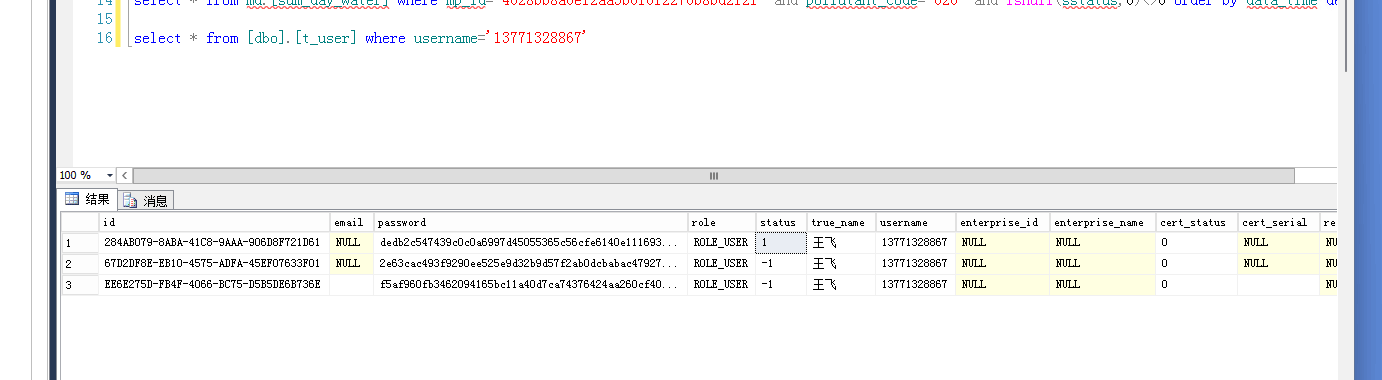Click the 王飞 true_name cell in row 1
This screenshot has width=1382, height=380.
(841, 242)
